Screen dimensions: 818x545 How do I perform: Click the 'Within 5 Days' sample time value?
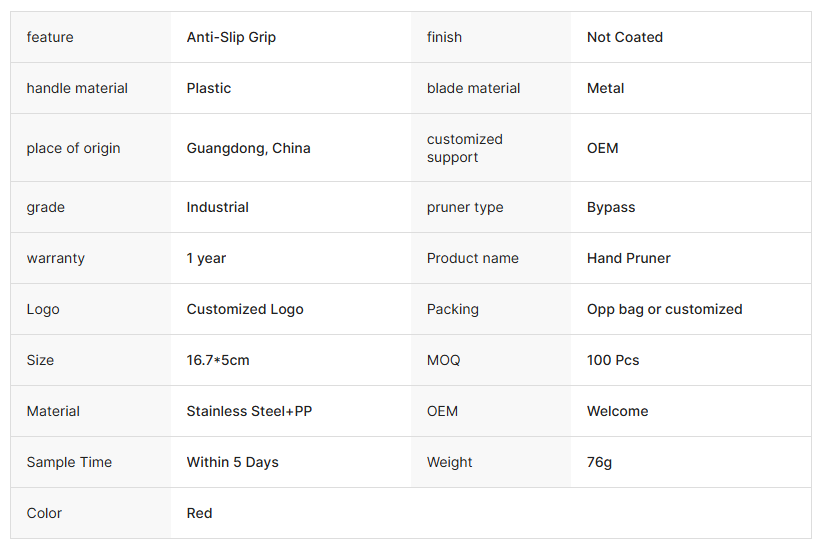(232, 462)
